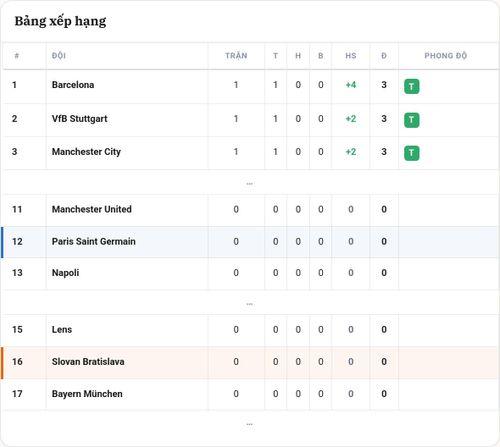Select the highlighted Paris Saint Germain row
This screenshot has width=500, height=447.
[x=250, y=242]
